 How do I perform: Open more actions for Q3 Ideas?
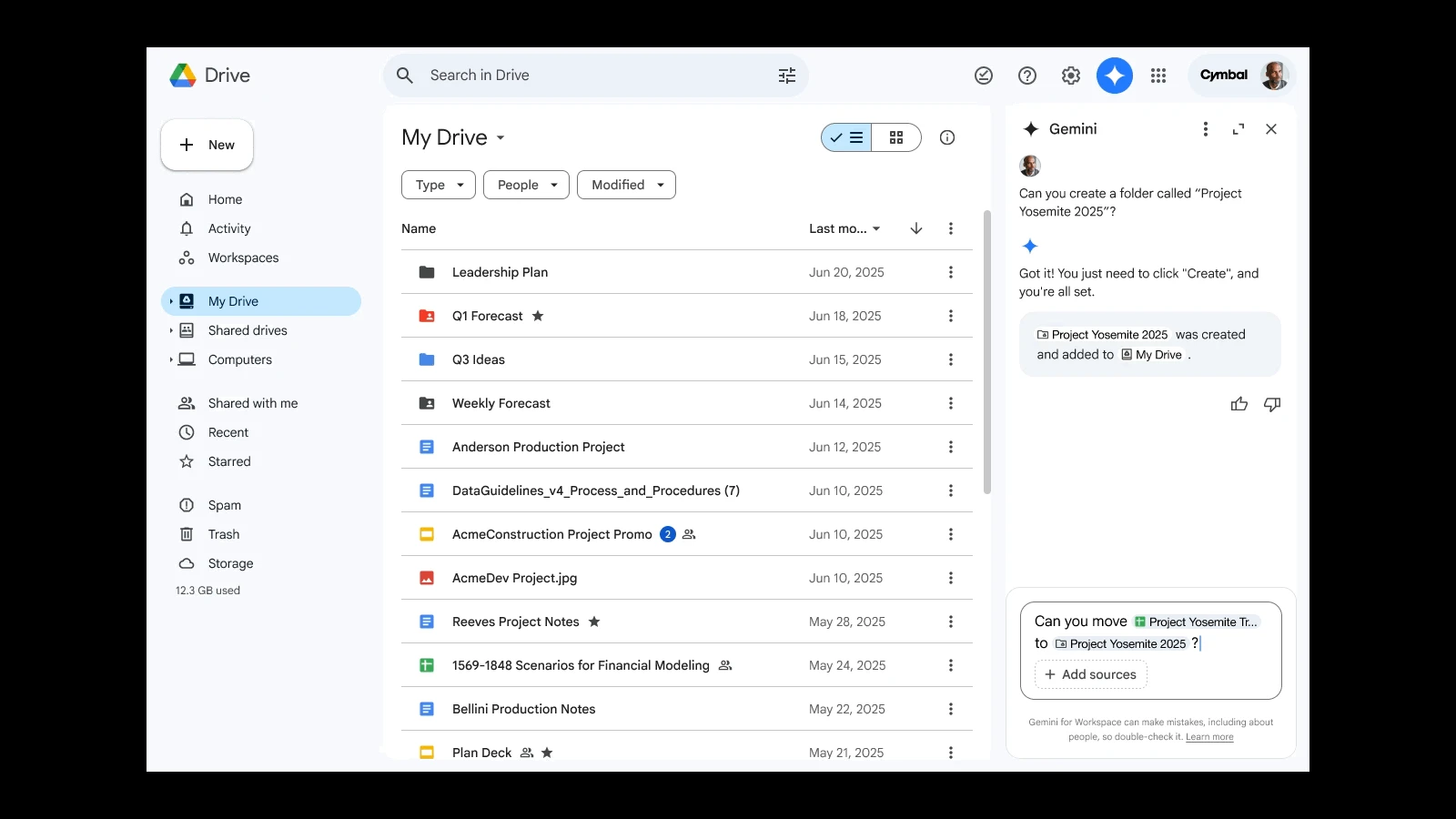tap(951, 359)
